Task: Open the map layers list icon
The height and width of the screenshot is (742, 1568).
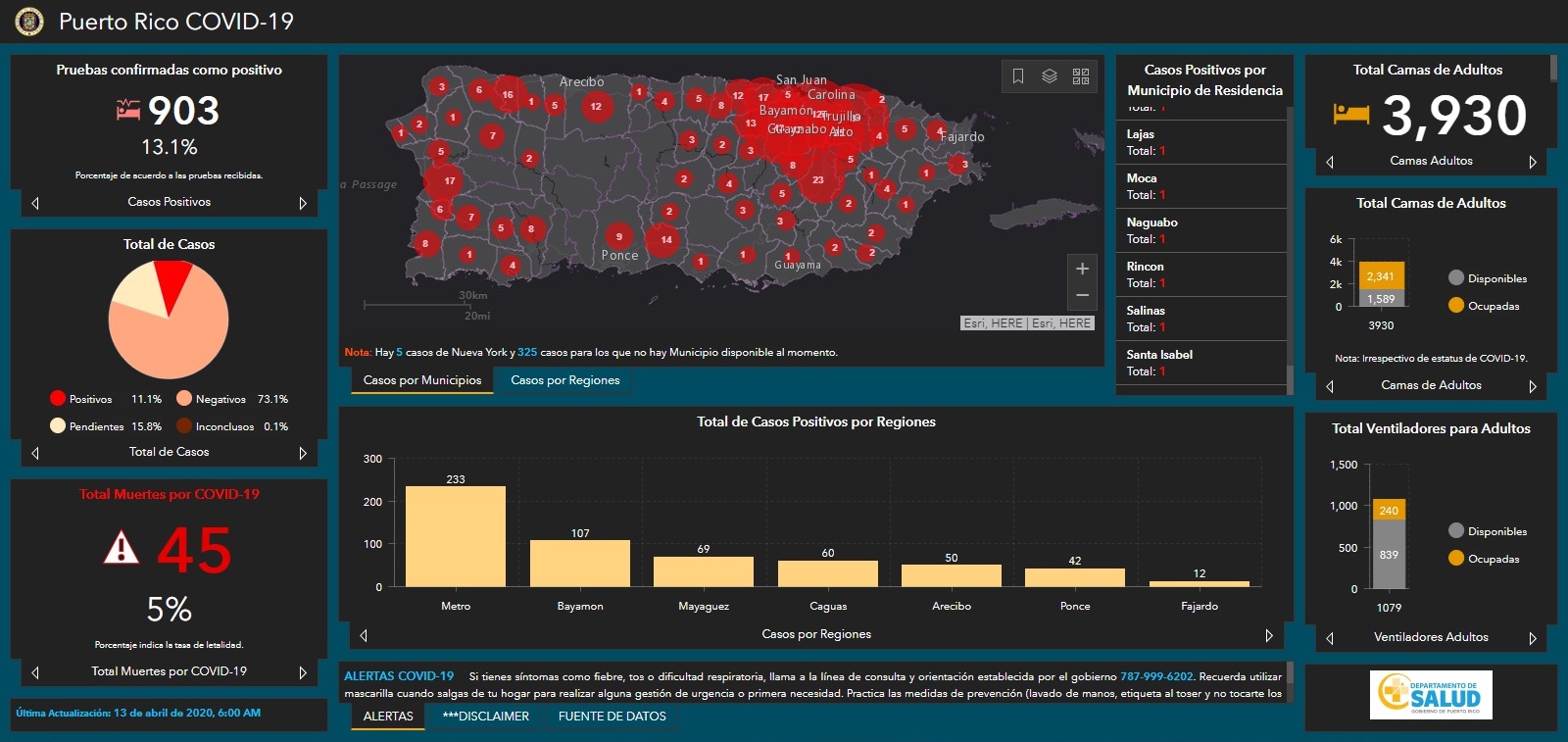Action: tap(1050, 76)
